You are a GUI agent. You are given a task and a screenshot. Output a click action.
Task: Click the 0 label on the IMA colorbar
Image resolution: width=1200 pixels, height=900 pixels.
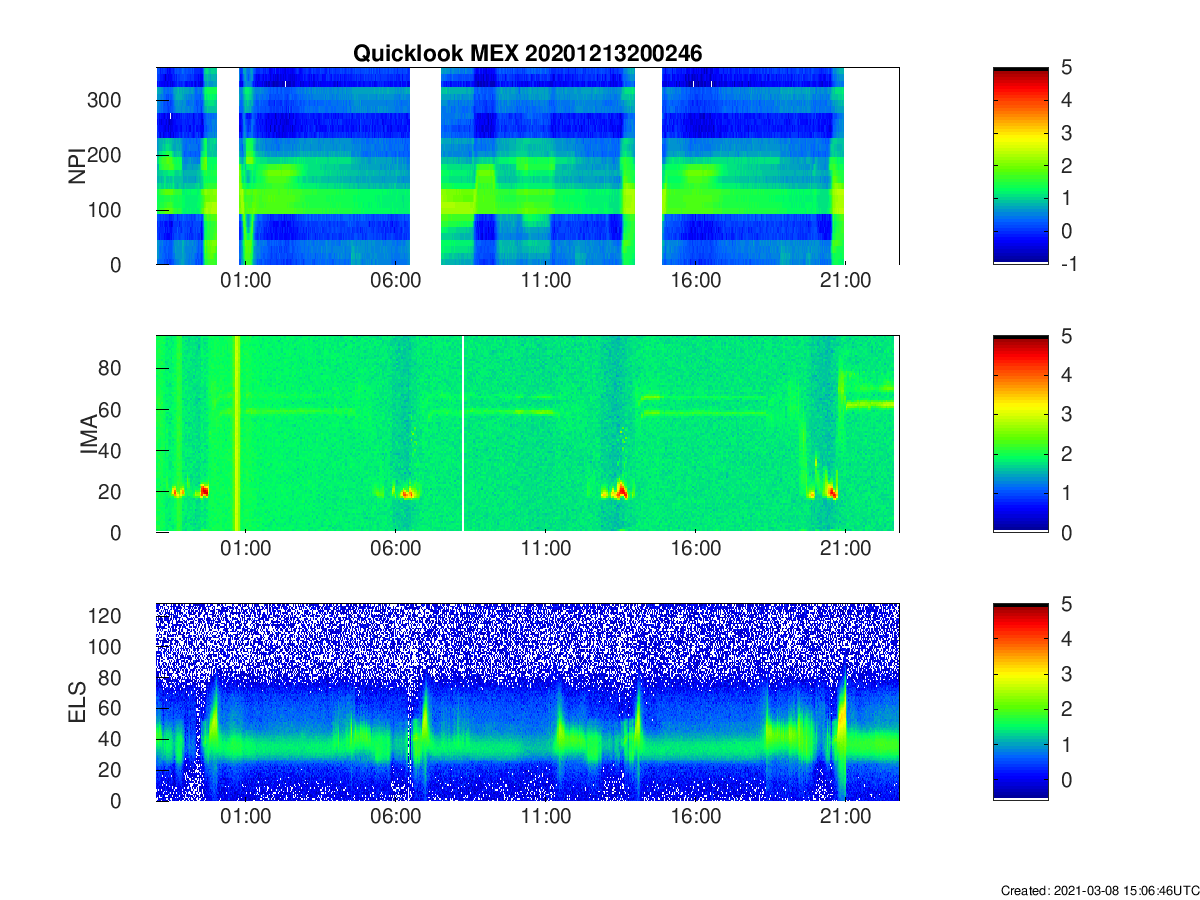point(1065,532)
